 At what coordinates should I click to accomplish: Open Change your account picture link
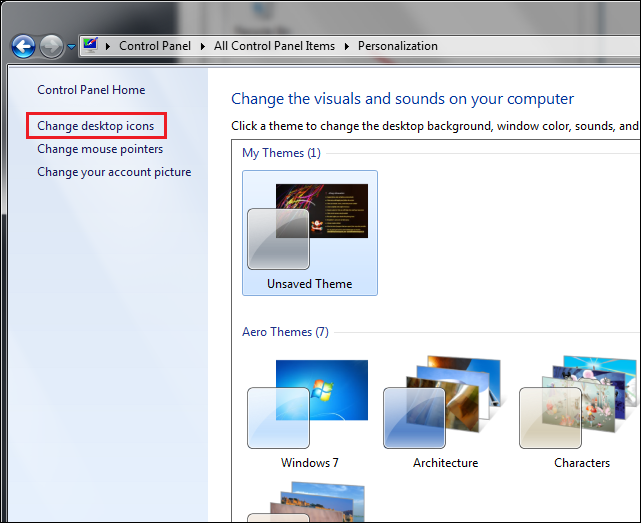pyautogui.click(x=114, y=172)
